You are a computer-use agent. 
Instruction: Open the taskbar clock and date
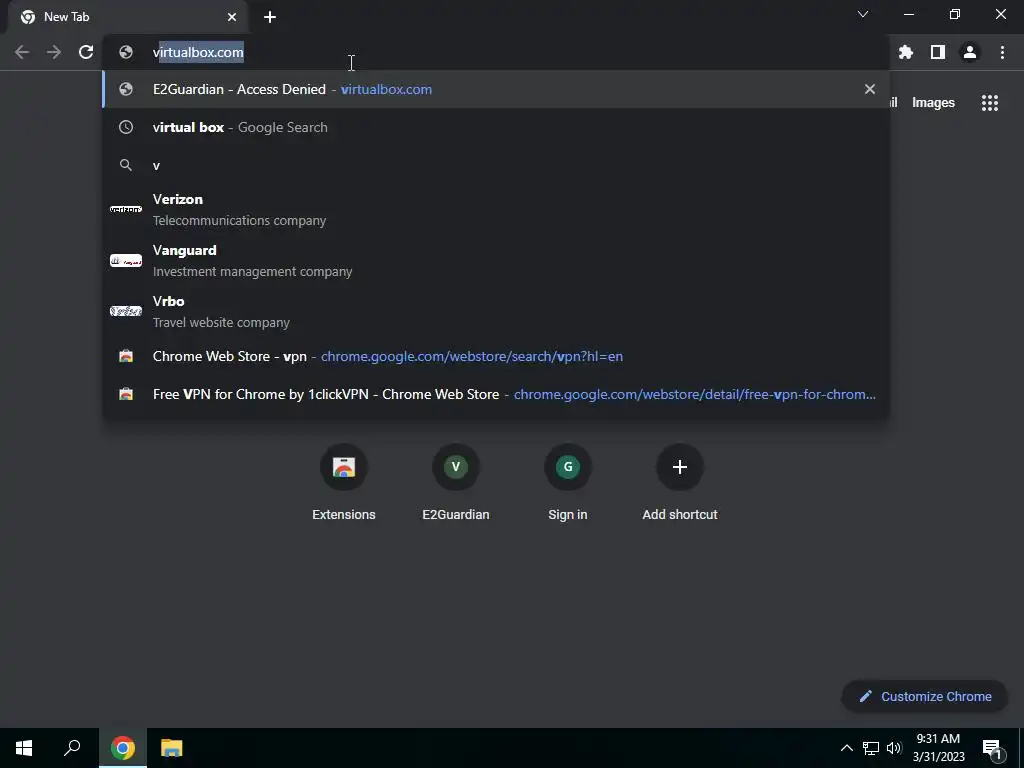938,748
